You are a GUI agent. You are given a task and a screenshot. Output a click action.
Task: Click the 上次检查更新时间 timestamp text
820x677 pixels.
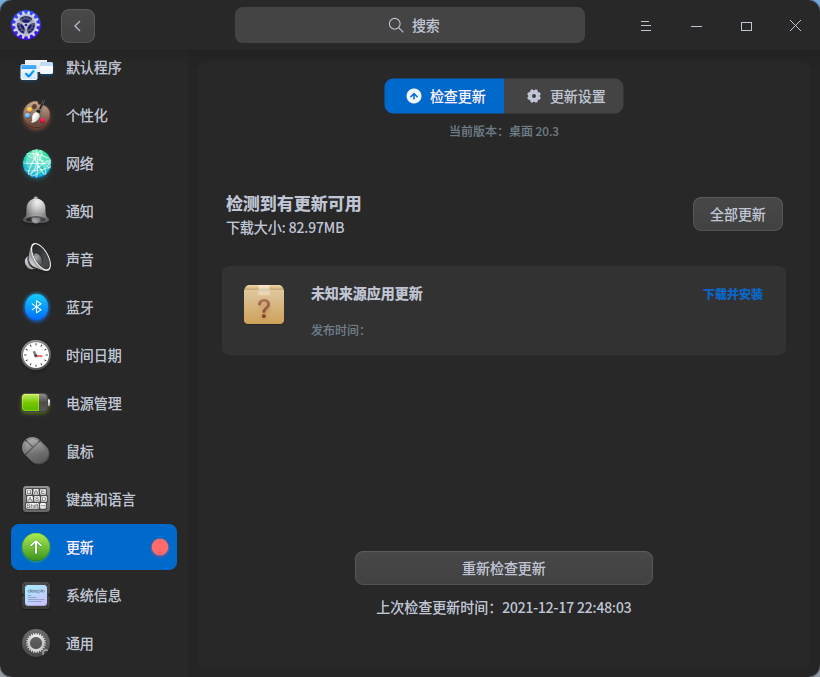click(504, 607)
